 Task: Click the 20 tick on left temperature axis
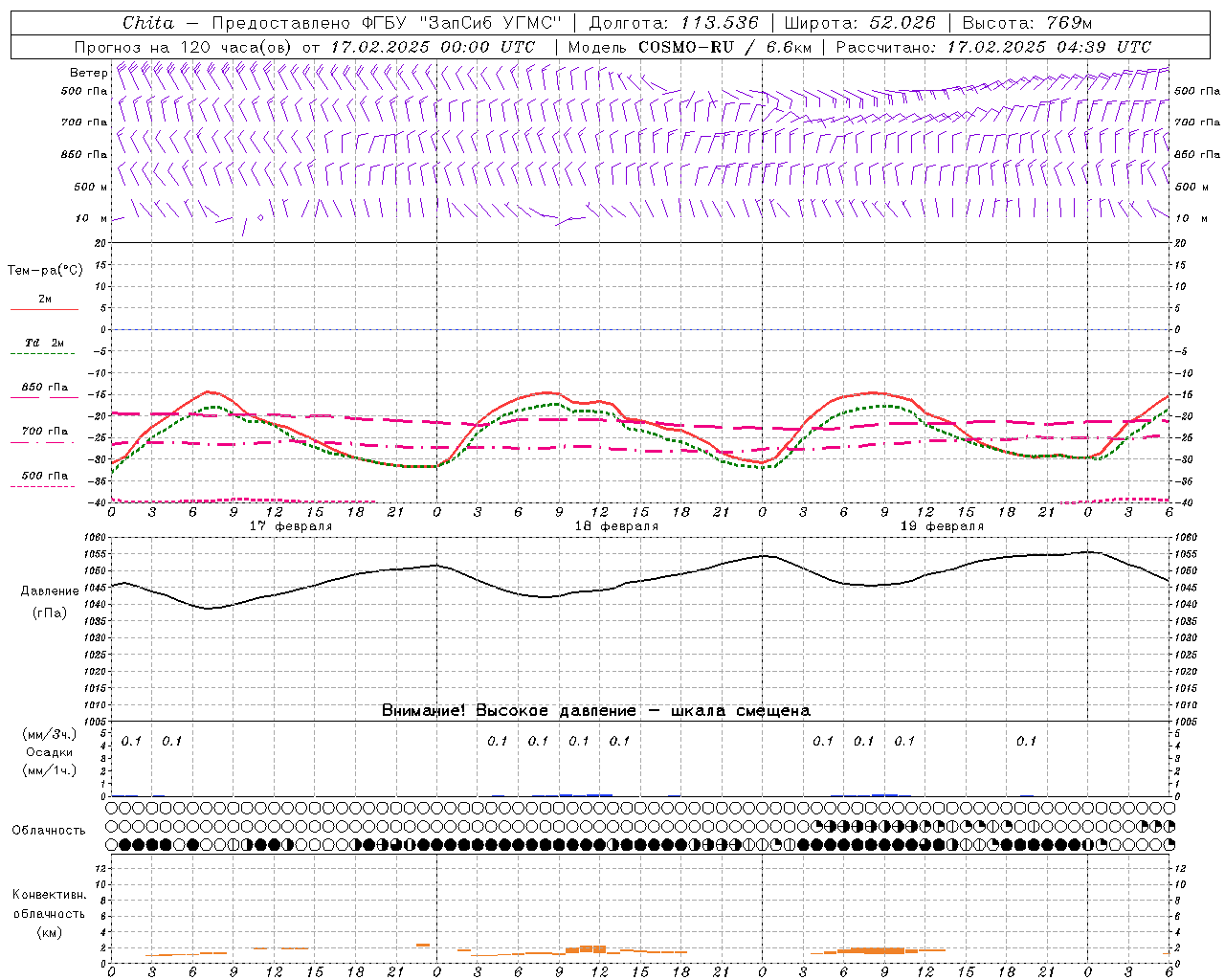coord(101,243)
